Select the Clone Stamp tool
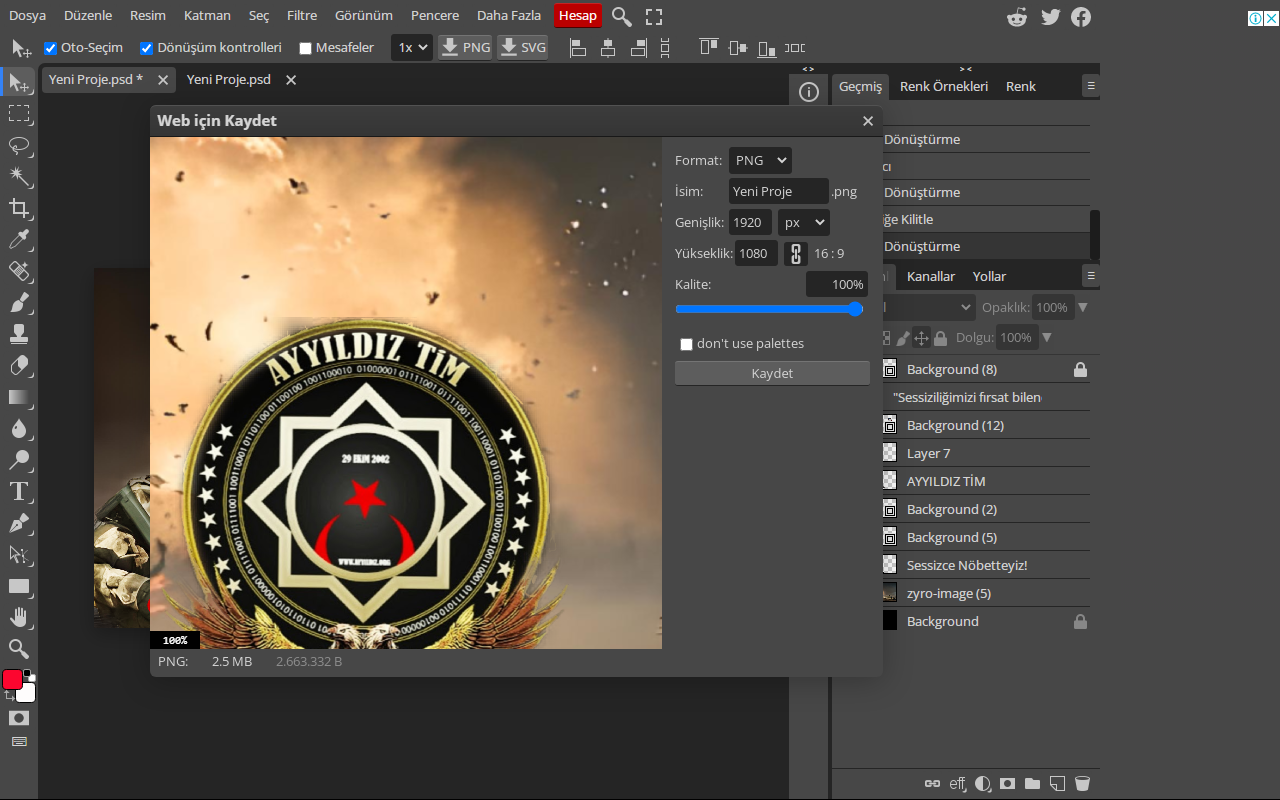Image resolution: width=1280 pixels, height=800 pixels. pyautogui.click(x=19, y=334)
